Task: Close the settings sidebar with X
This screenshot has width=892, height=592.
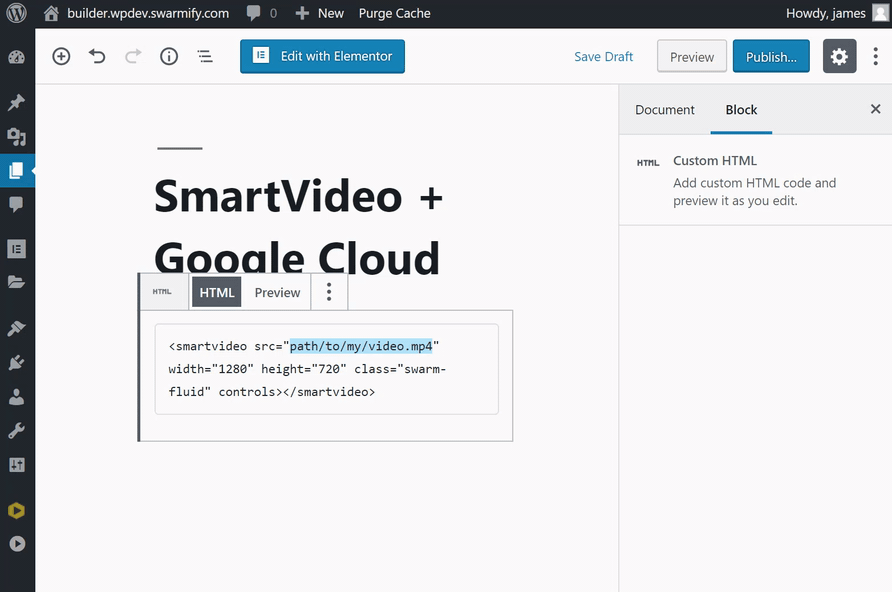Action: click(876, 109)
